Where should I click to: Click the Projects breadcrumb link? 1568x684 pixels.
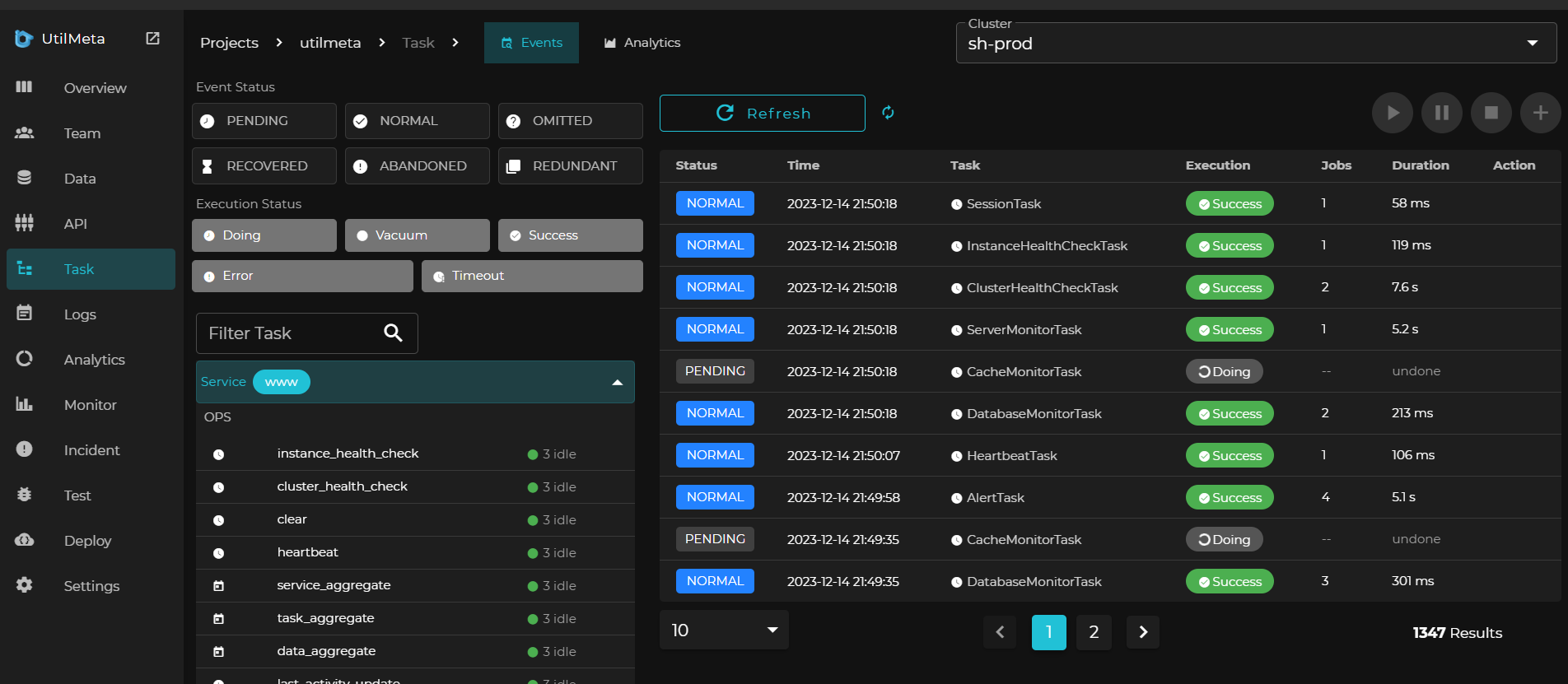point(229,43)
